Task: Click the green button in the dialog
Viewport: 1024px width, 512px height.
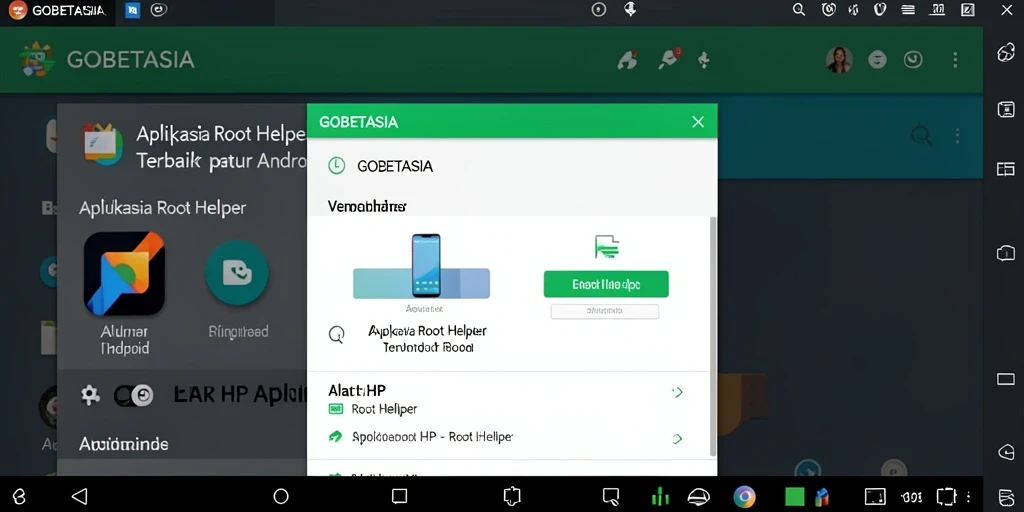Action: 606,284
